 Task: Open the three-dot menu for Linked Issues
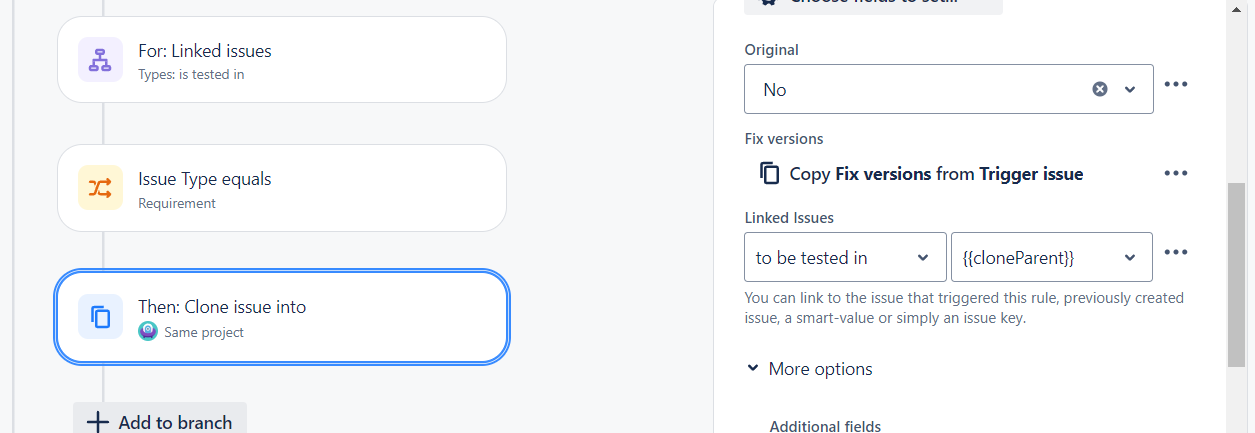1176,252
